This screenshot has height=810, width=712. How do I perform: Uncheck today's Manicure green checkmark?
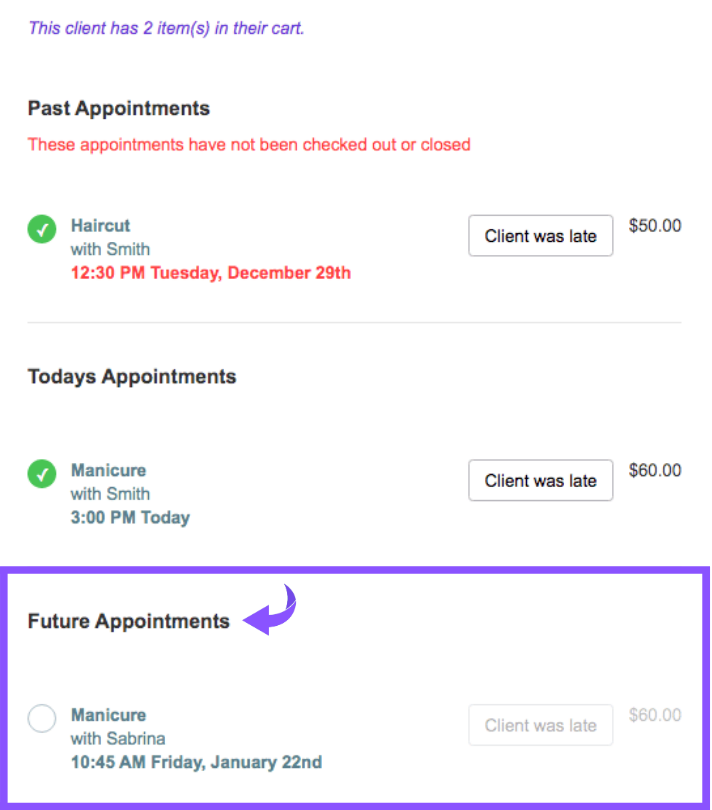41,474
